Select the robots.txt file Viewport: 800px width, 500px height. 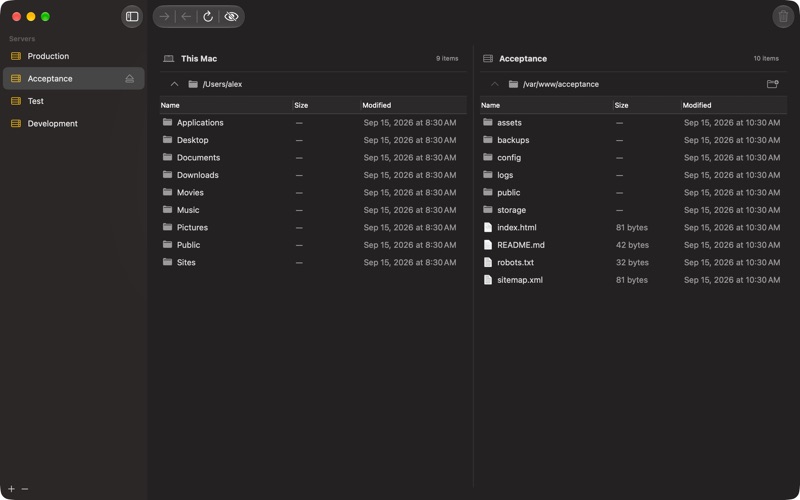[633, 262]
